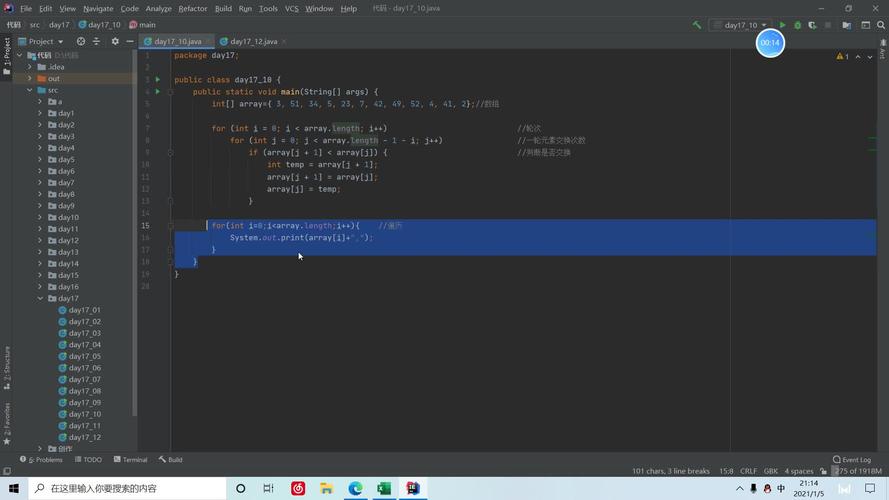Viewport: 889px width, 500px height.
Task: Click the Project panel settings gear icon
Action: [x=115, y=41]
